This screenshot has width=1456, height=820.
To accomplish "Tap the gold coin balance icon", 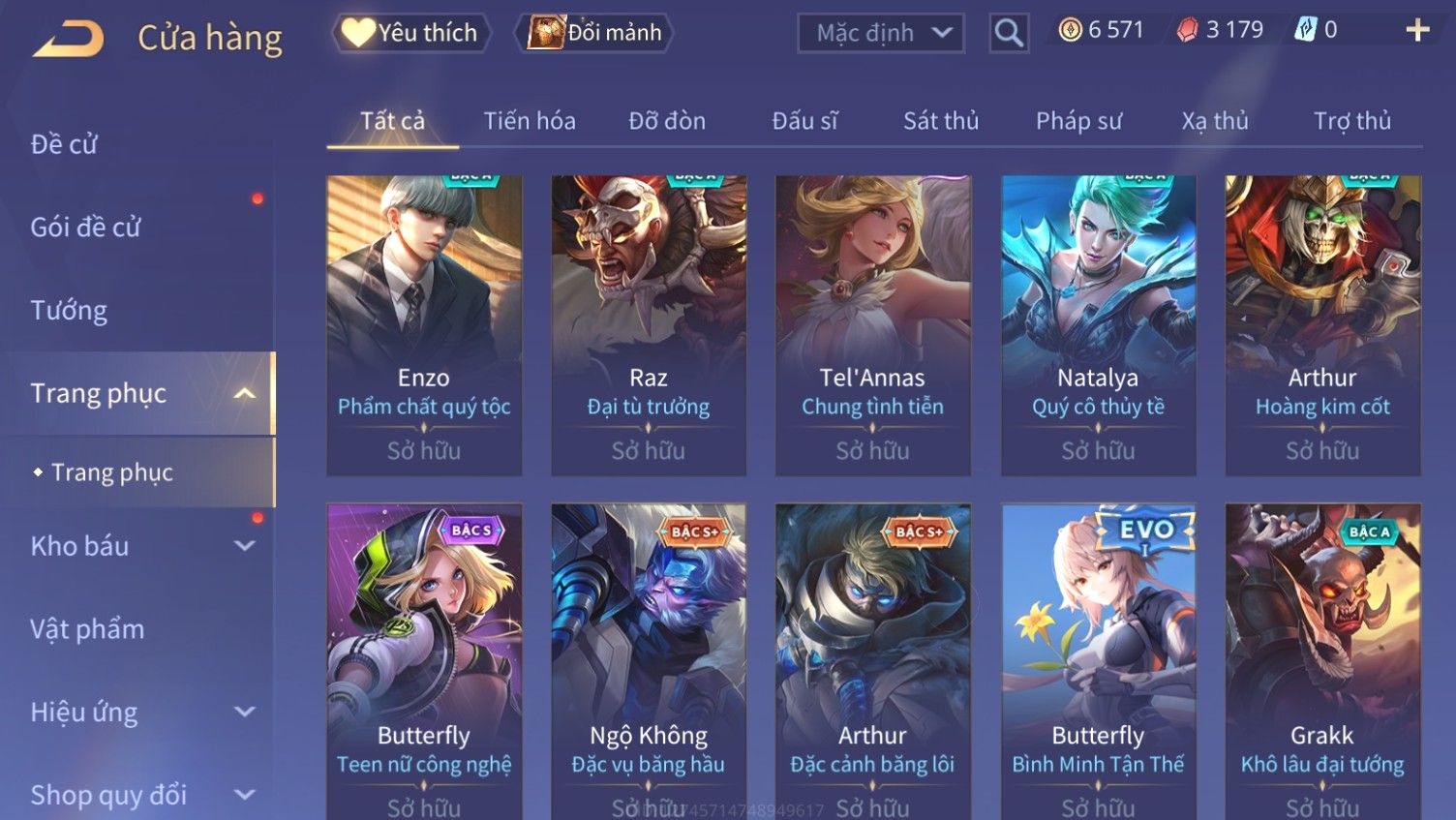I will (1070, 30).
